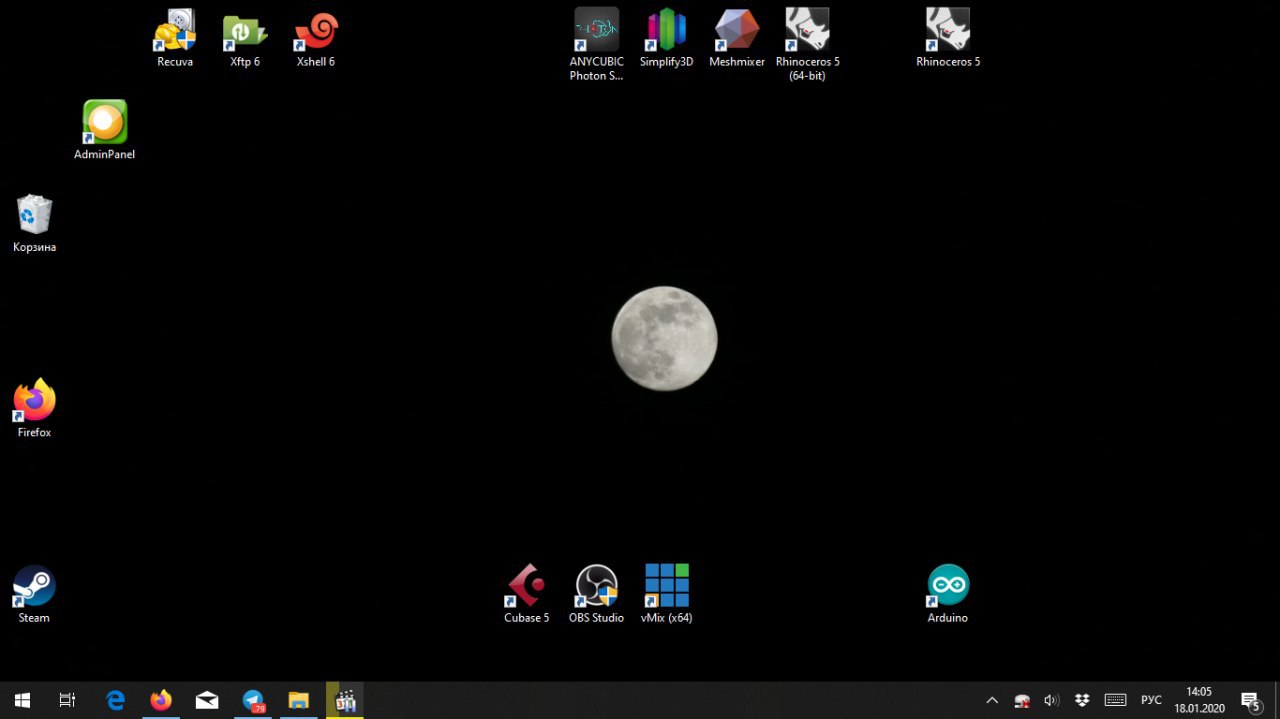Open the Dropbox tray icon
The width and height of the screenshot is (1280, 719).
(1081, 700)
